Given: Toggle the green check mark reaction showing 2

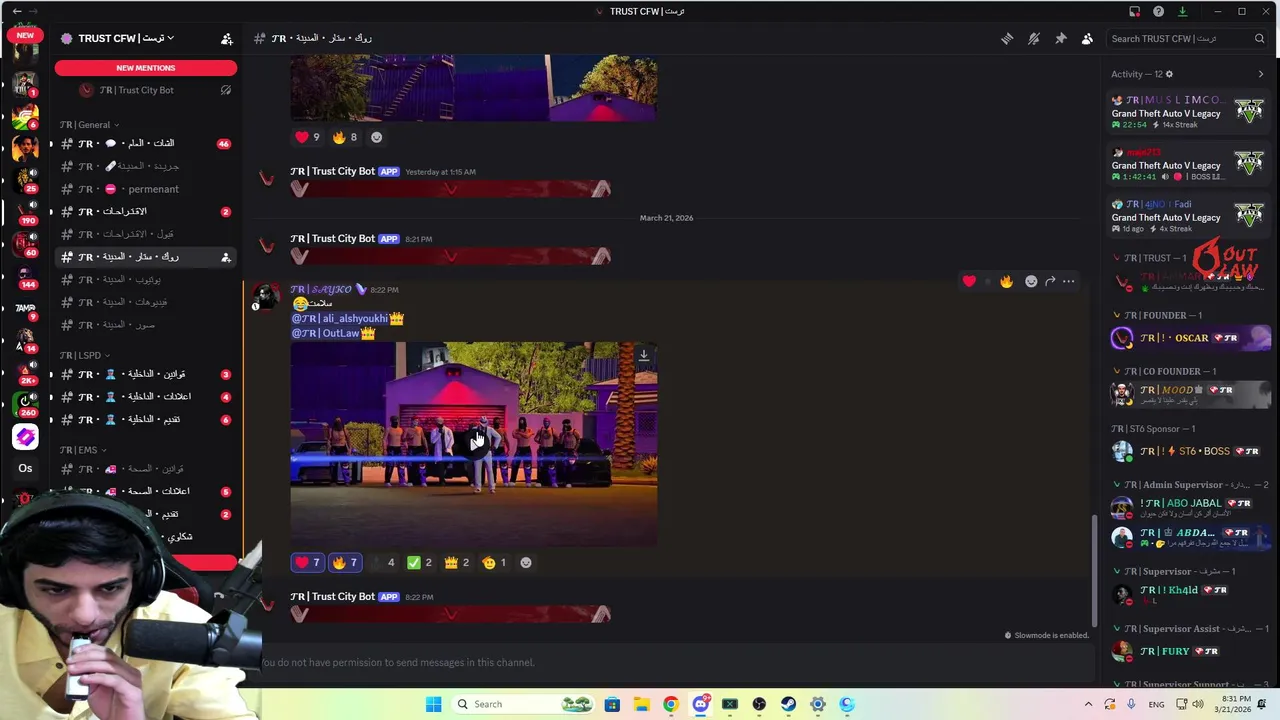Looking at the screenshot, I should pos(419,562).
